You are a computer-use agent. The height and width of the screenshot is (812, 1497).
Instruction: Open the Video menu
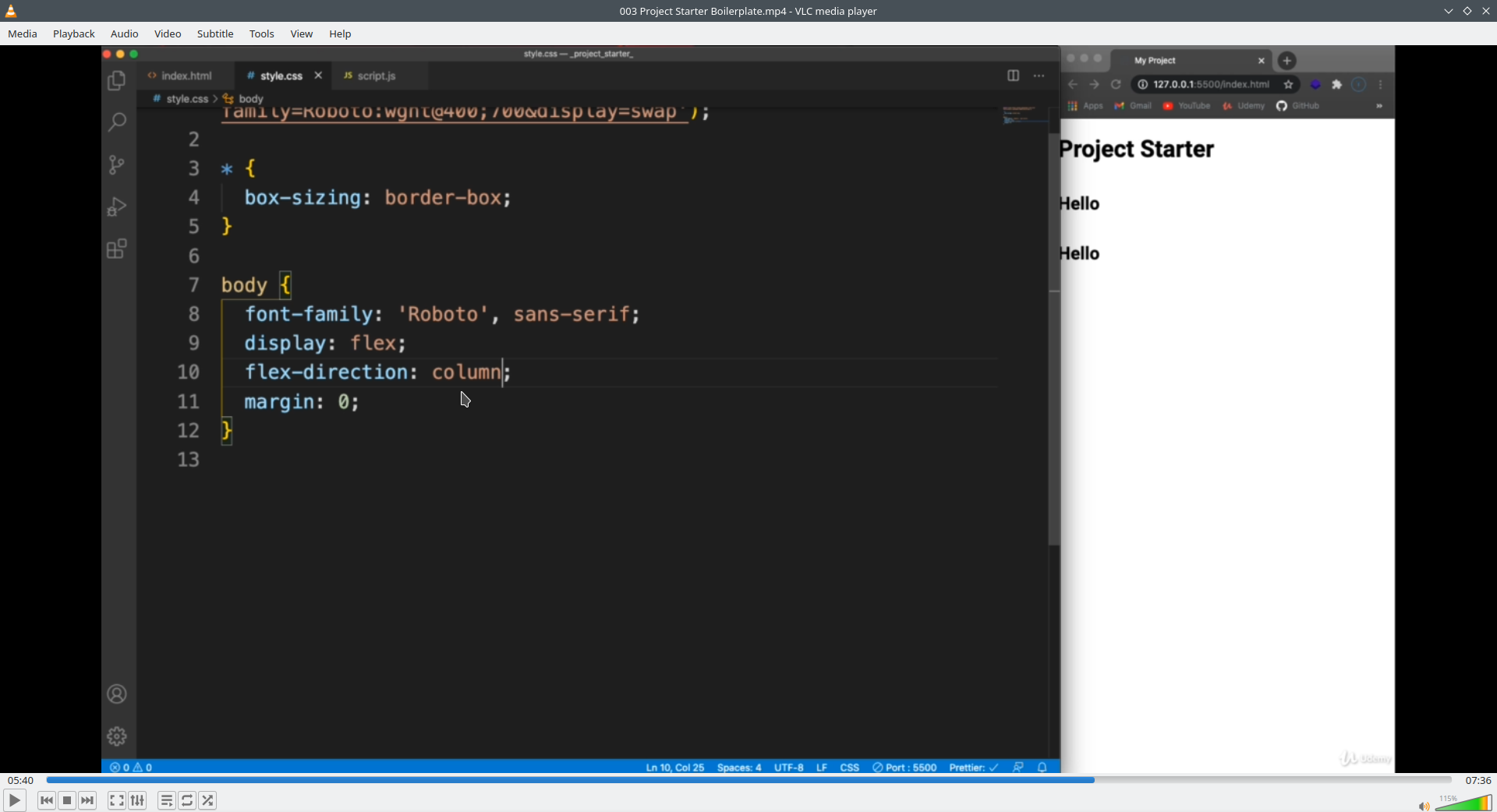(168, 34)
